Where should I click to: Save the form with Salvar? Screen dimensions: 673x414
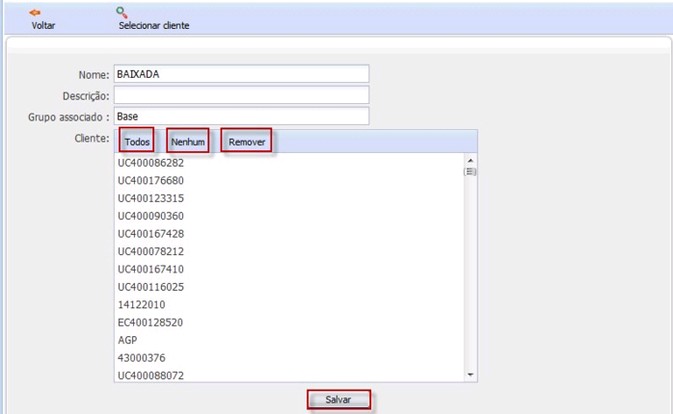coord(339,400)
